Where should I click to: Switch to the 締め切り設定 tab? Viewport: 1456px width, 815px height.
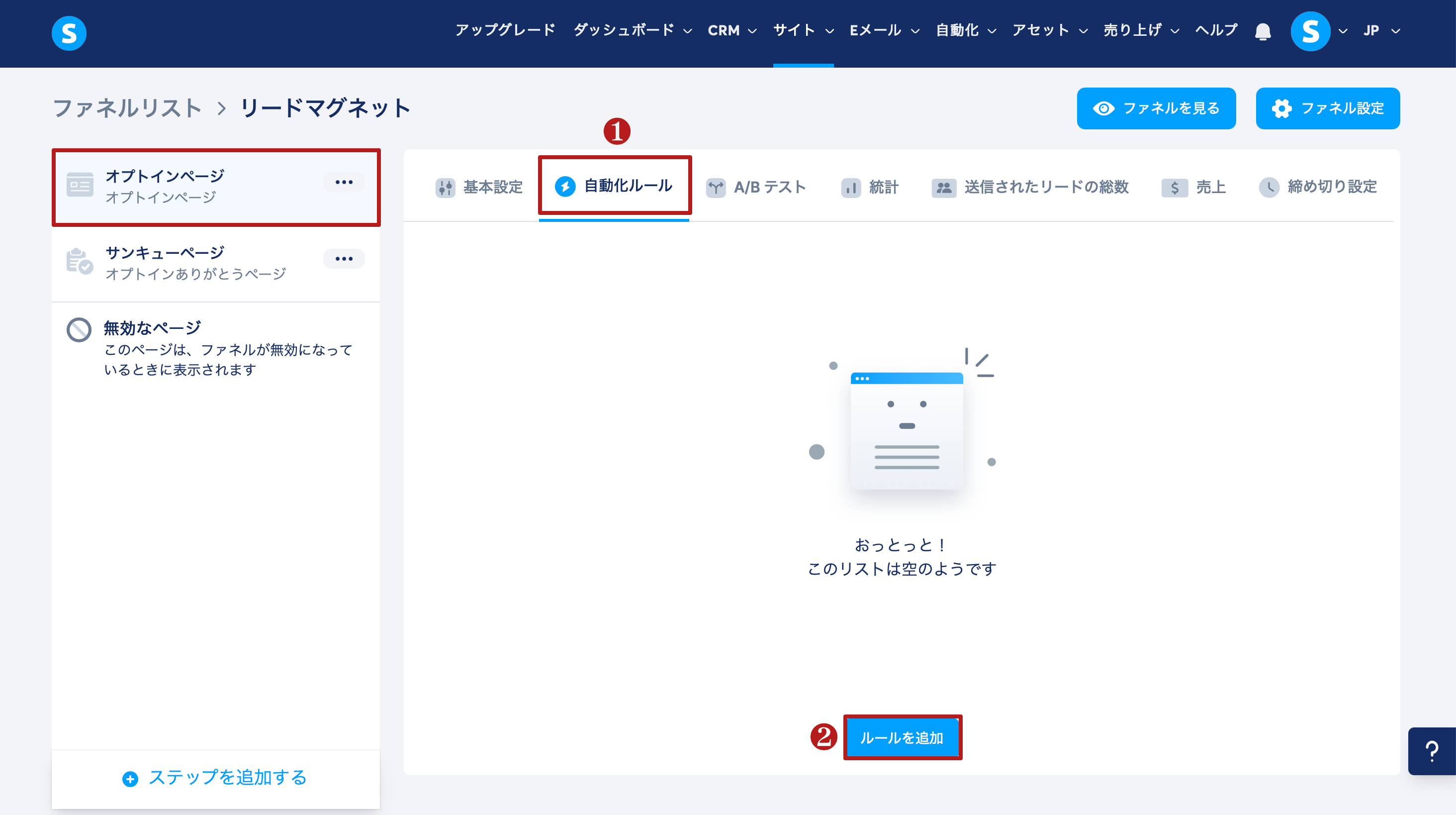[1318, 187]
